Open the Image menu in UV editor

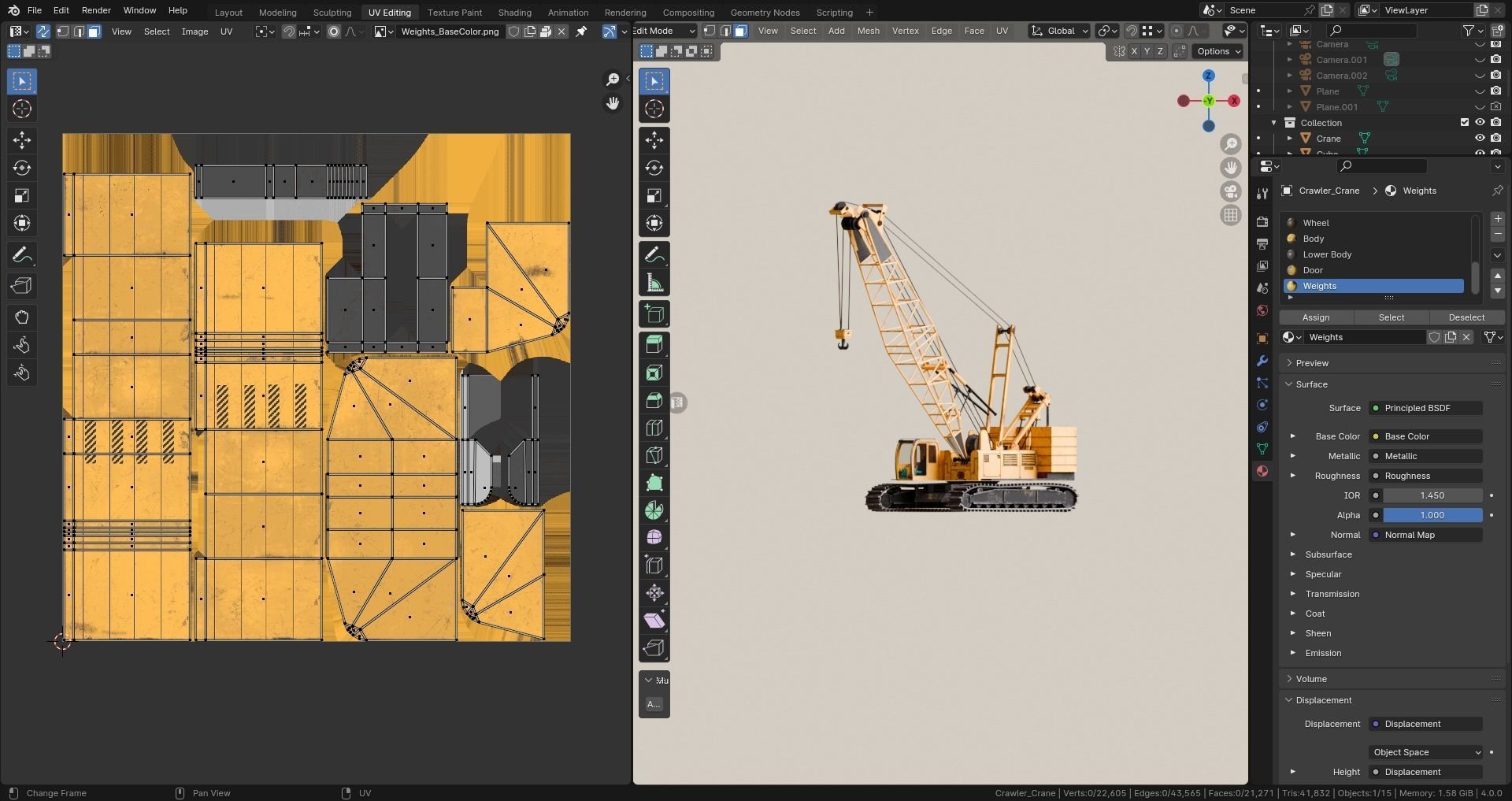[x=195, y=32]
